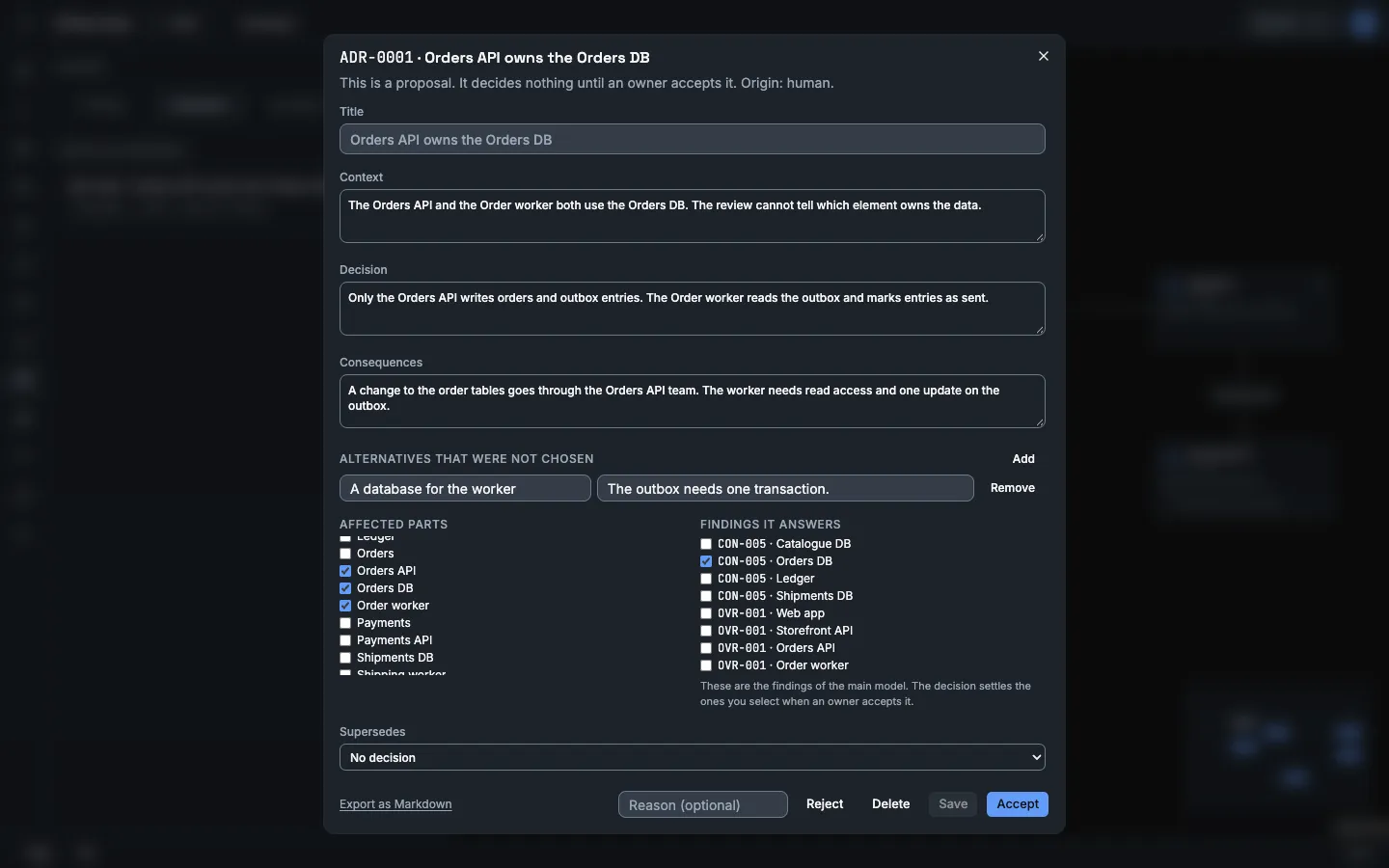The image size is (1389, 868).
Task: Export the decision as Markdown
Action: point(395,804)
